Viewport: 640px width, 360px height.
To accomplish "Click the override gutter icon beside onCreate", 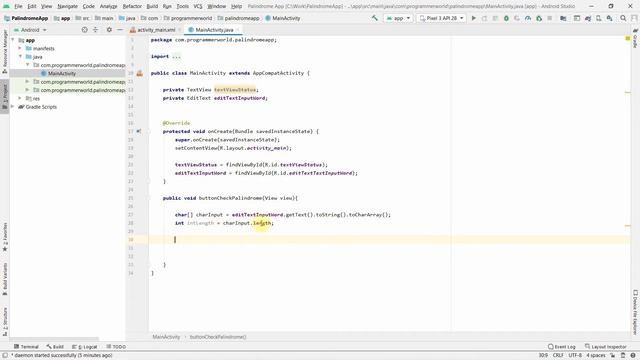I will pyautogui.click(x=139, y=131).
